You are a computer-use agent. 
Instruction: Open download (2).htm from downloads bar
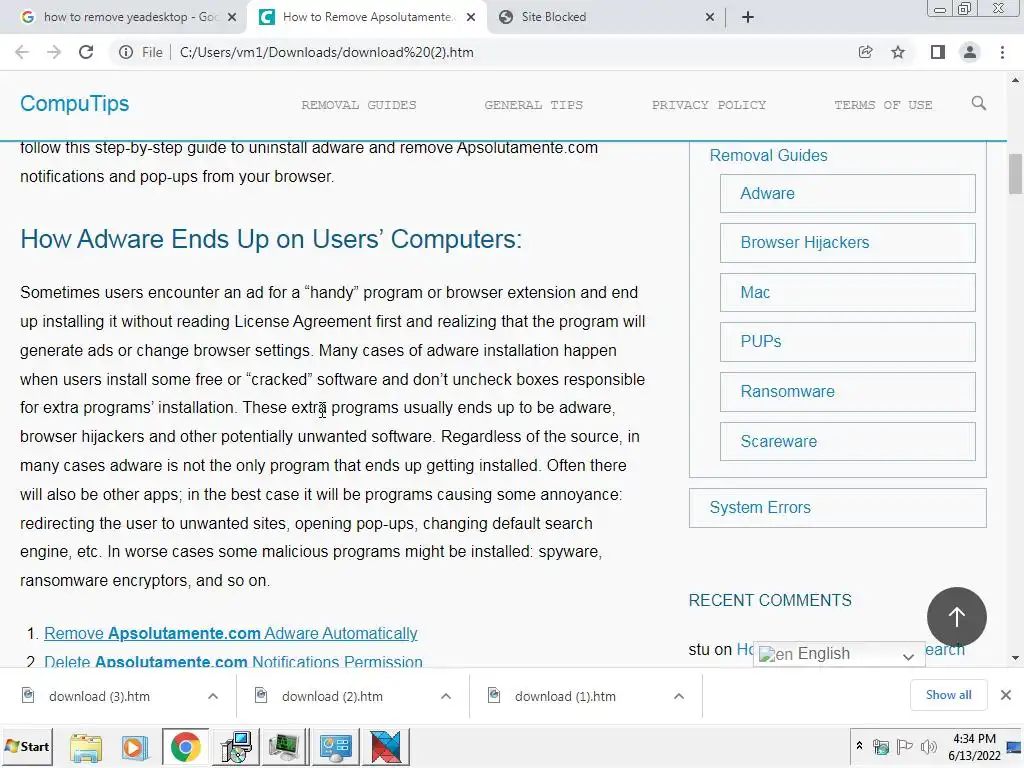click(331, 696)
